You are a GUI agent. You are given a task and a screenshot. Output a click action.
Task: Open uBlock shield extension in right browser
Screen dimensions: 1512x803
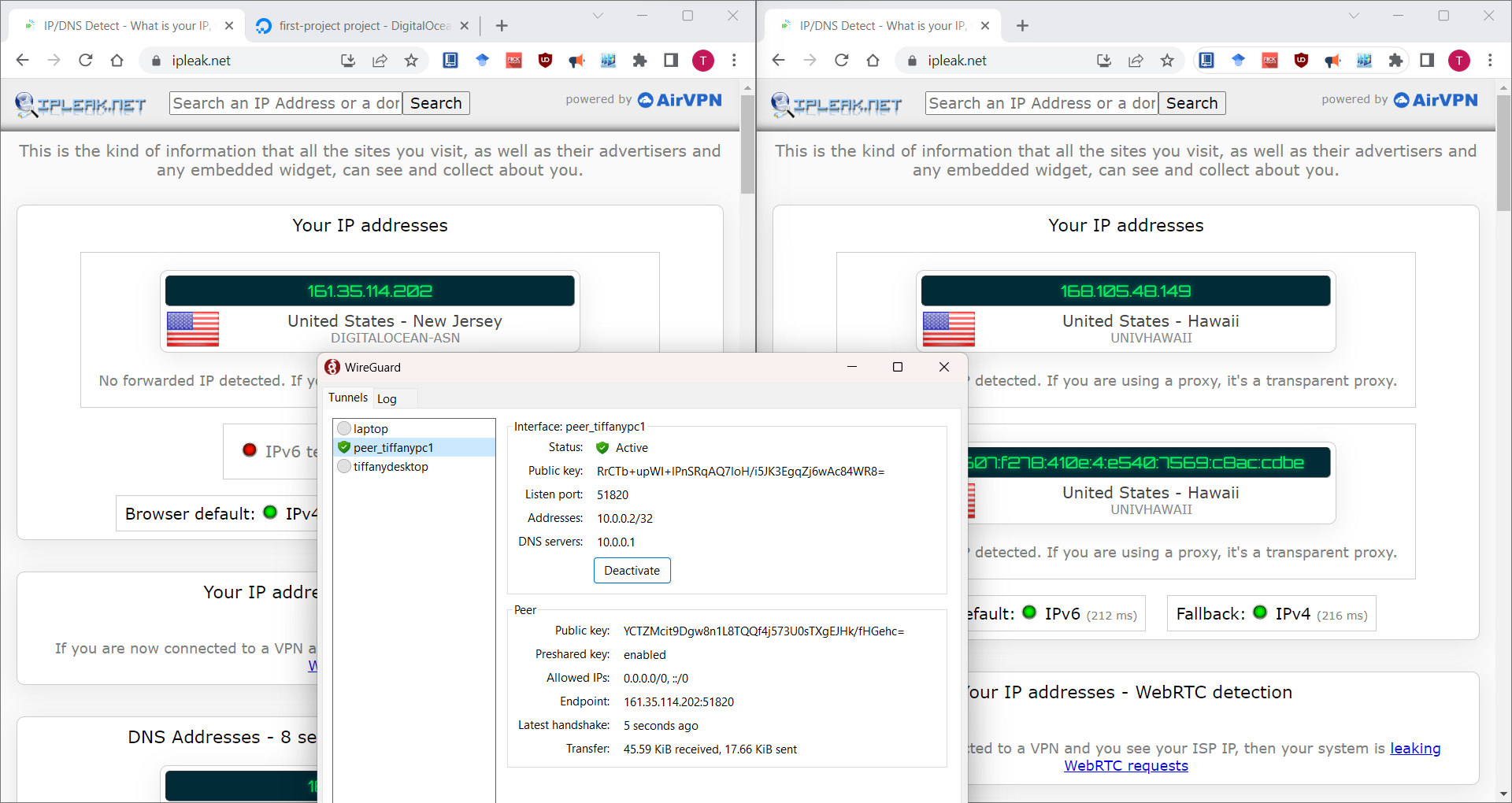coord(1301,61)
